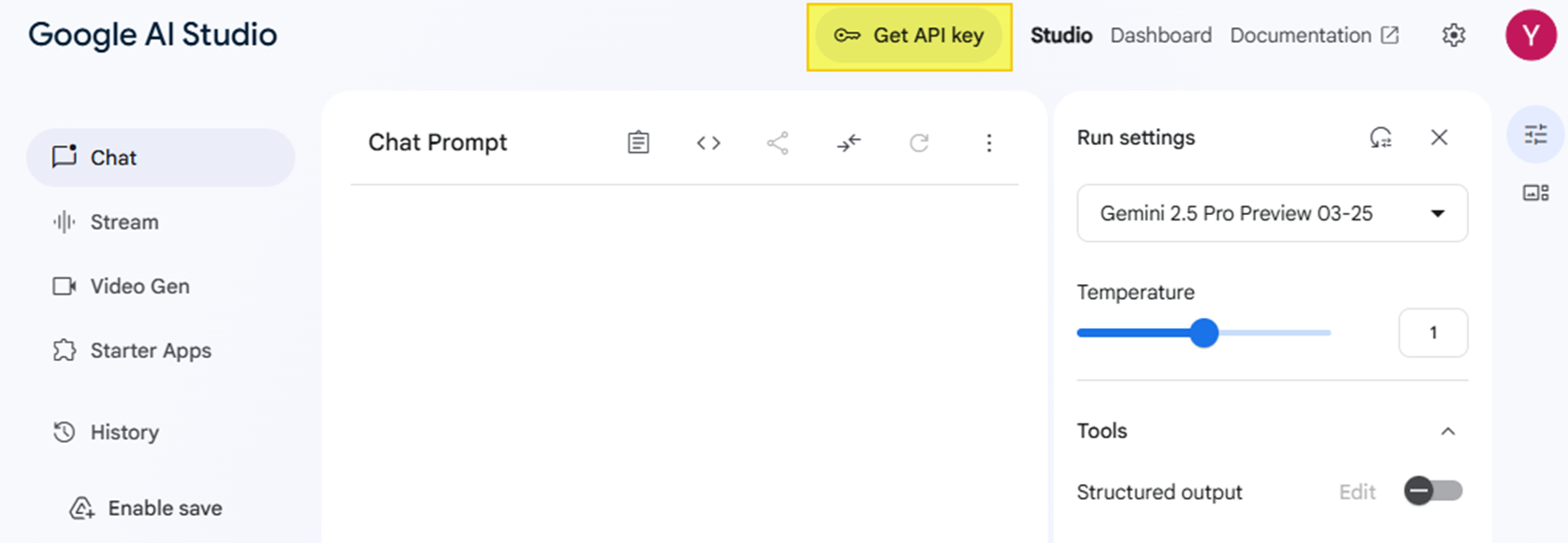The width and height of the screenshot is (1568, 543).
Task: Select Chat in the sidebar
Action: [161, 157]
